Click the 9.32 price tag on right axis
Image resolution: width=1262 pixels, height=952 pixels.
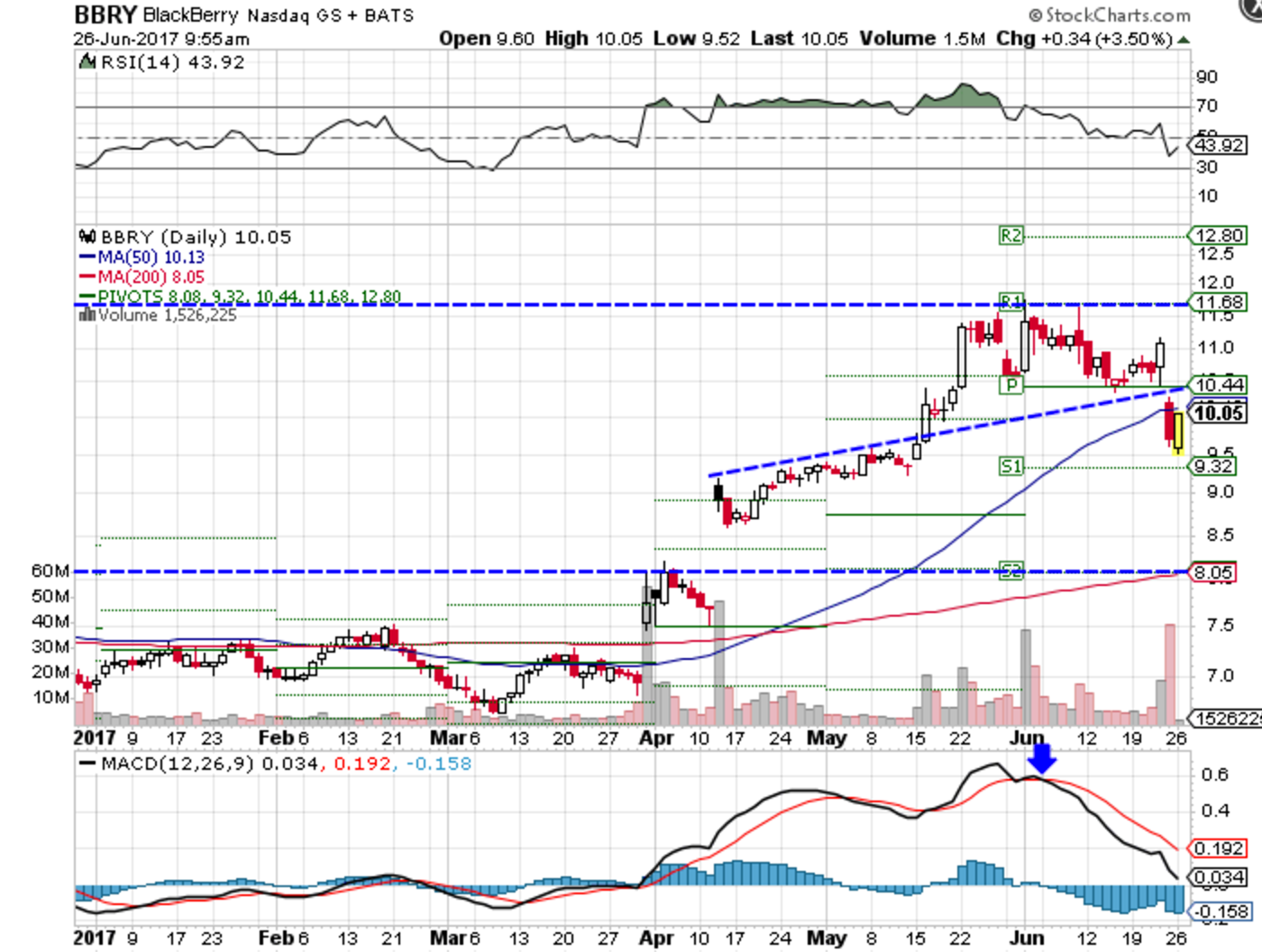pos(1213,466)
